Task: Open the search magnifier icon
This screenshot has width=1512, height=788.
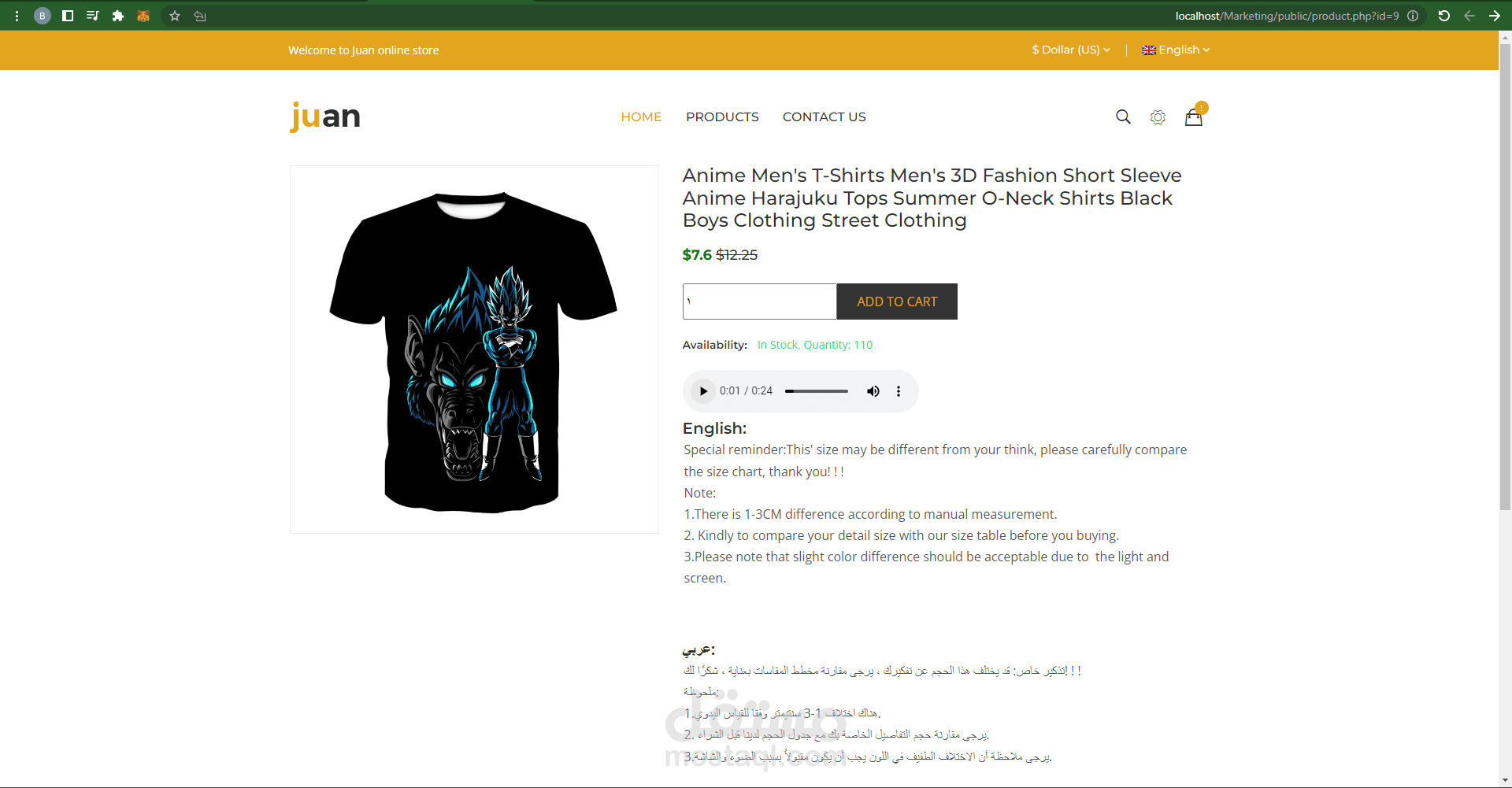Action: point(1123,117)
